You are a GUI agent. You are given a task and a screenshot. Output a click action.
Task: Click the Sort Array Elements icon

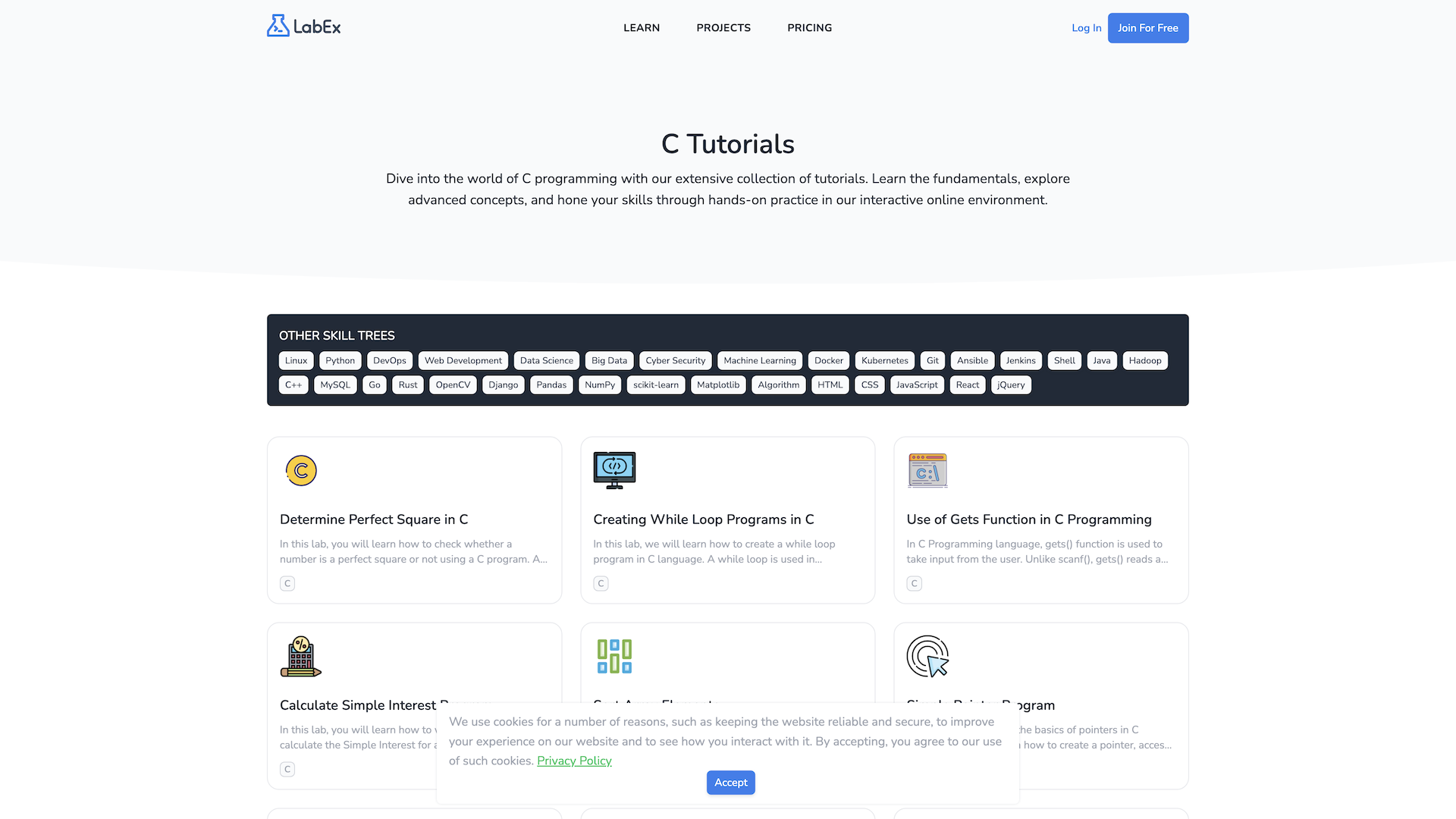(614, 656)
